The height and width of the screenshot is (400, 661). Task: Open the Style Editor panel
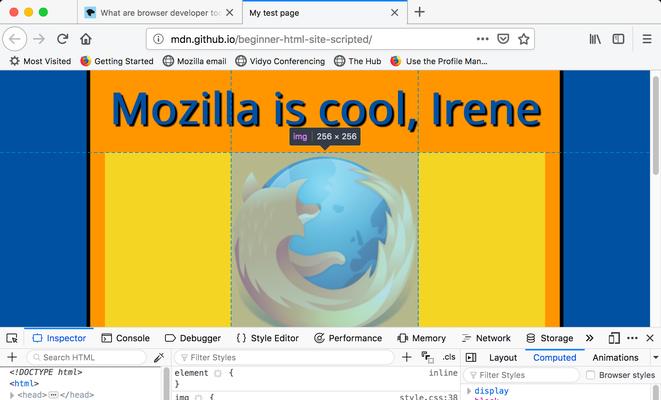coord(267,338)
